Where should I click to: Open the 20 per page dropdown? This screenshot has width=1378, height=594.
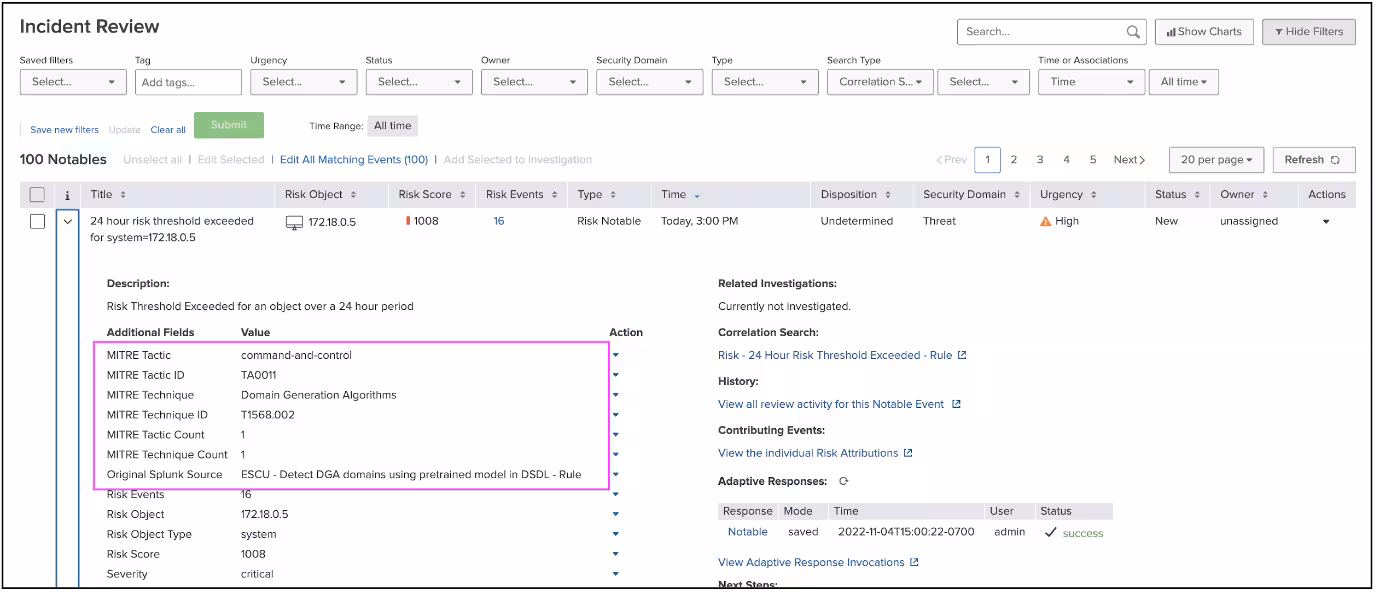[x=1215, y=160]
